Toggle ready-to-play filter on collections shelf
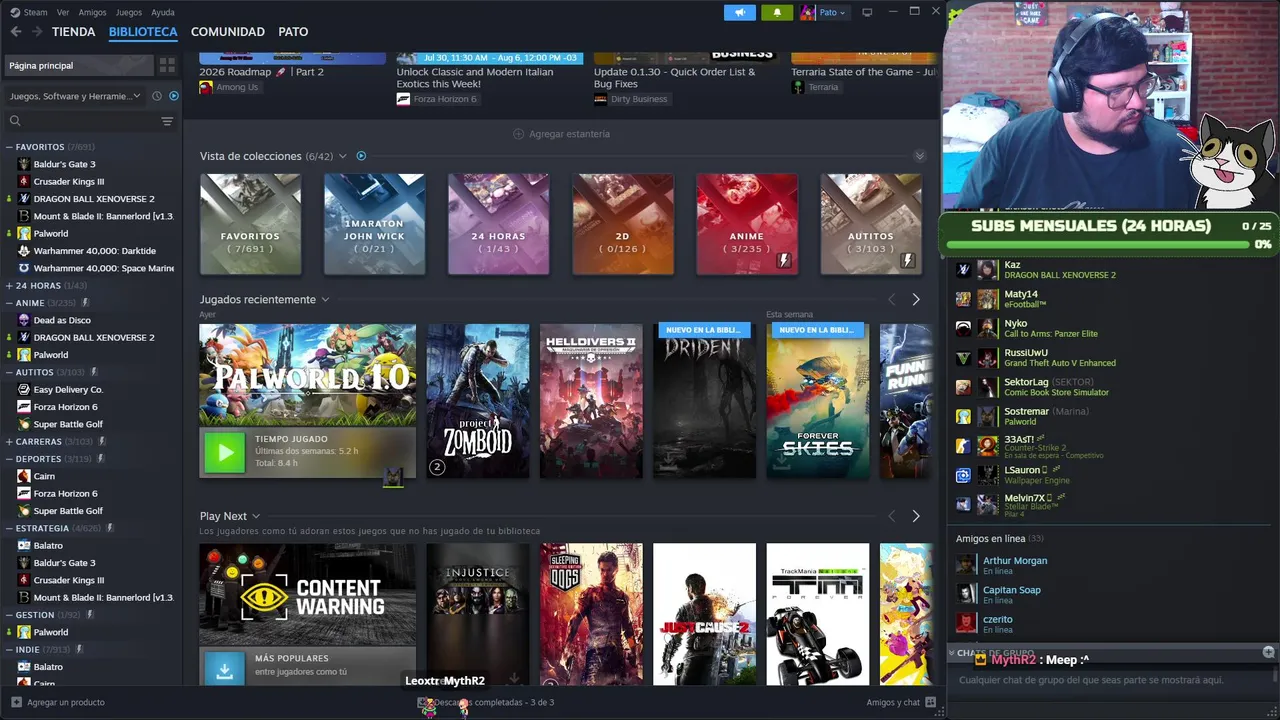 361,156
